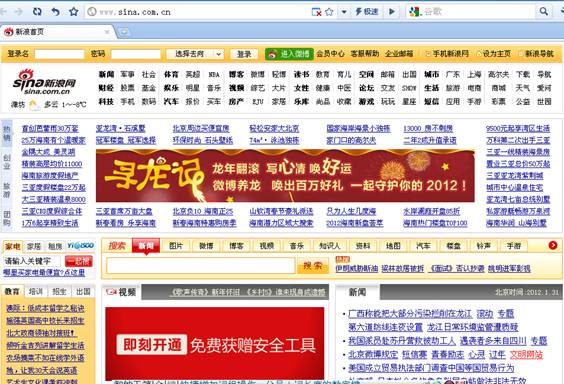Click the star icon inside the address bar
The image size is (564, 384).
tap(329, 12)
